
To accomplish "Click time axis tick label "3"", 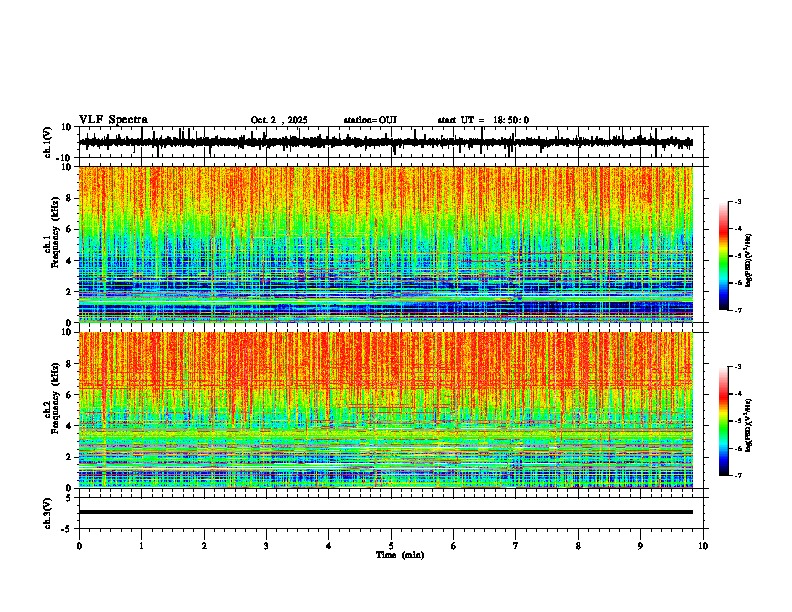I will point(266,546).
